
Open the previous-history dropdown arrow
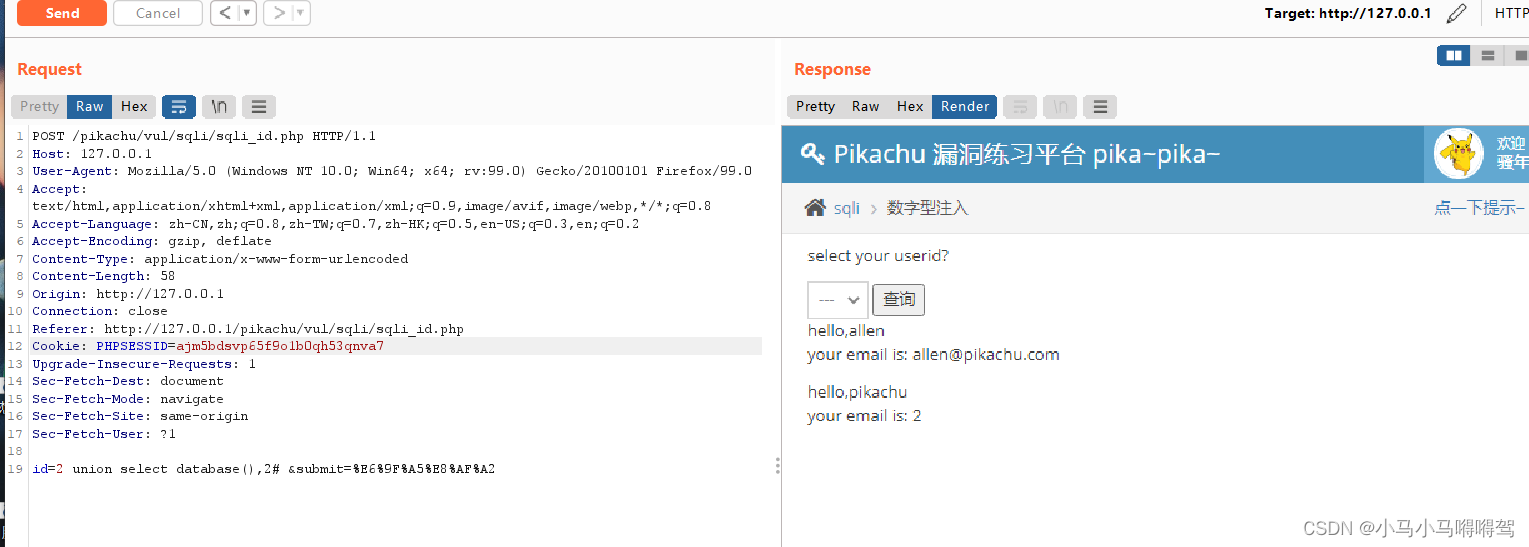[x=247, y=13]
